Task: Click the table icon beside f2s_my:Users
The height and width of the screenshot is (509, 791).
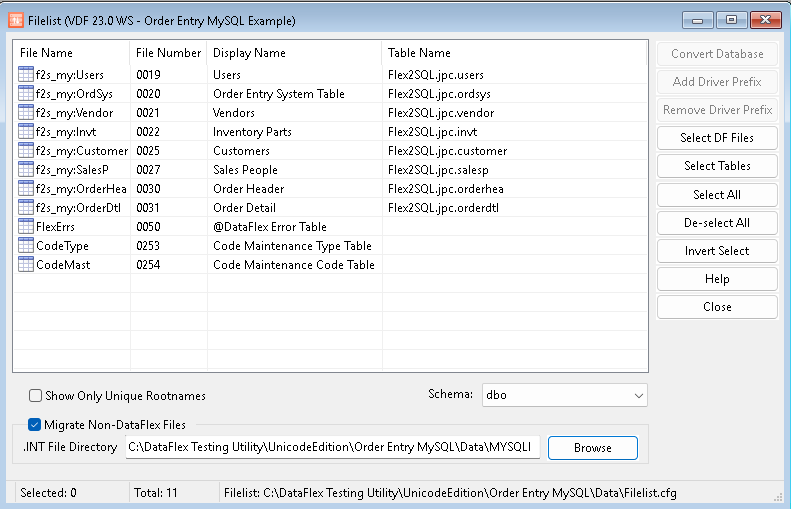Action: 26,75
